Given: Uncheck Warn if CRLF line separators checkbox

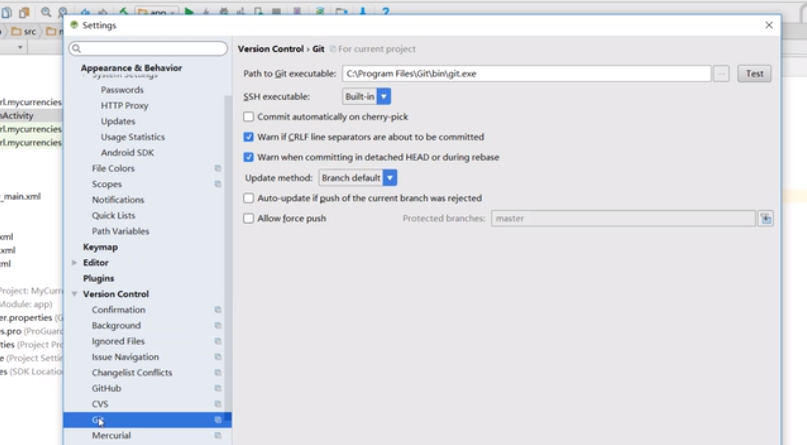Looking at the screenshot, I should click(249, 137).
